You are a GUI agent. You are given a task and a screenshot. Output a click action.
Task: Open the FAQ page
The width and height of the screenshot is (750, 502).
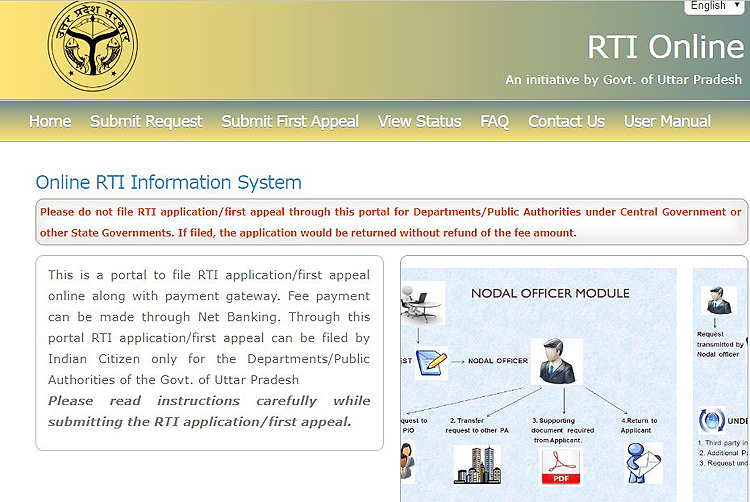coord(495,121)
